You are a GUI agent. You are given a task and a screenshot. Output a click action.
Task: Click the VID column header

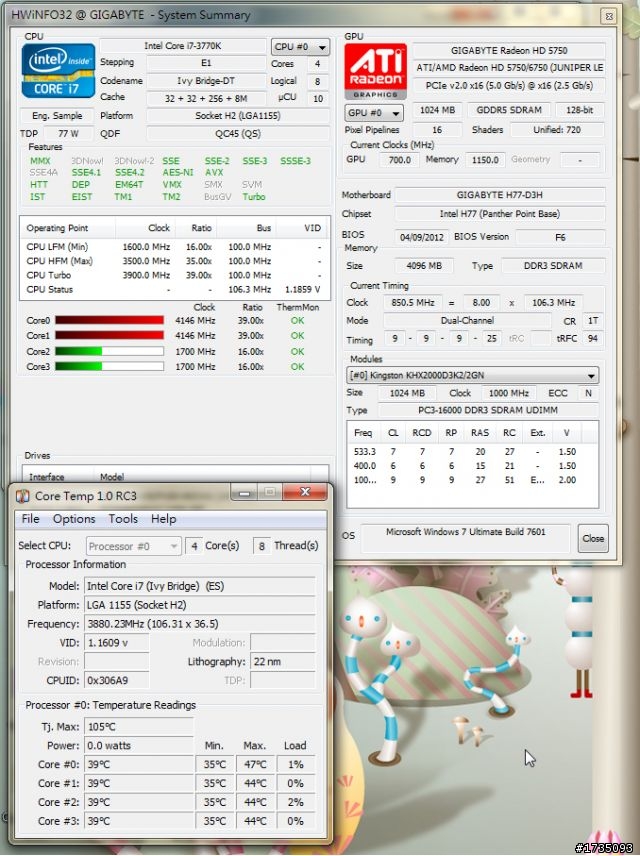tap(303, 228)
